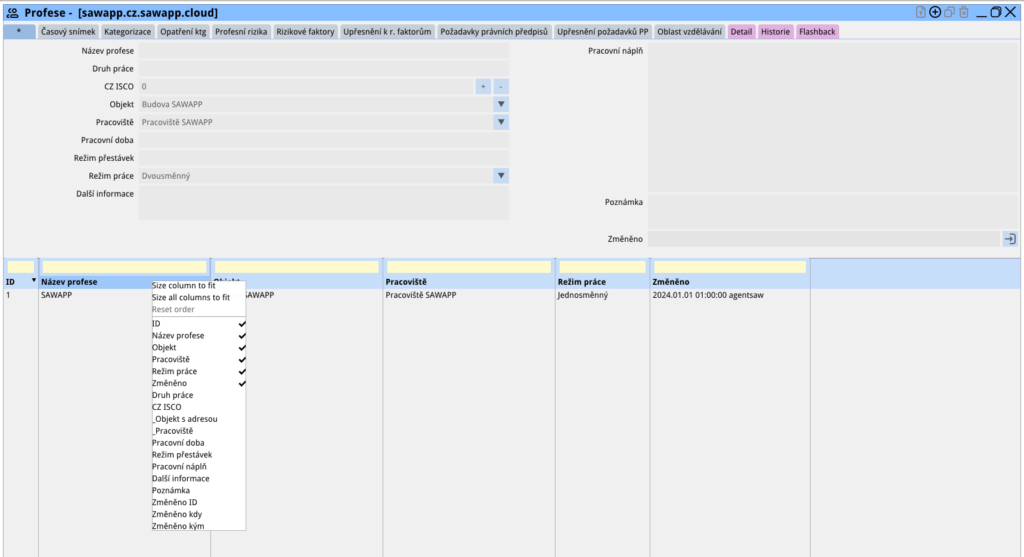This screenshot has width=1024, height=557.
Task: Expand the Režim práce dropdown
Action: click(500, 176)
